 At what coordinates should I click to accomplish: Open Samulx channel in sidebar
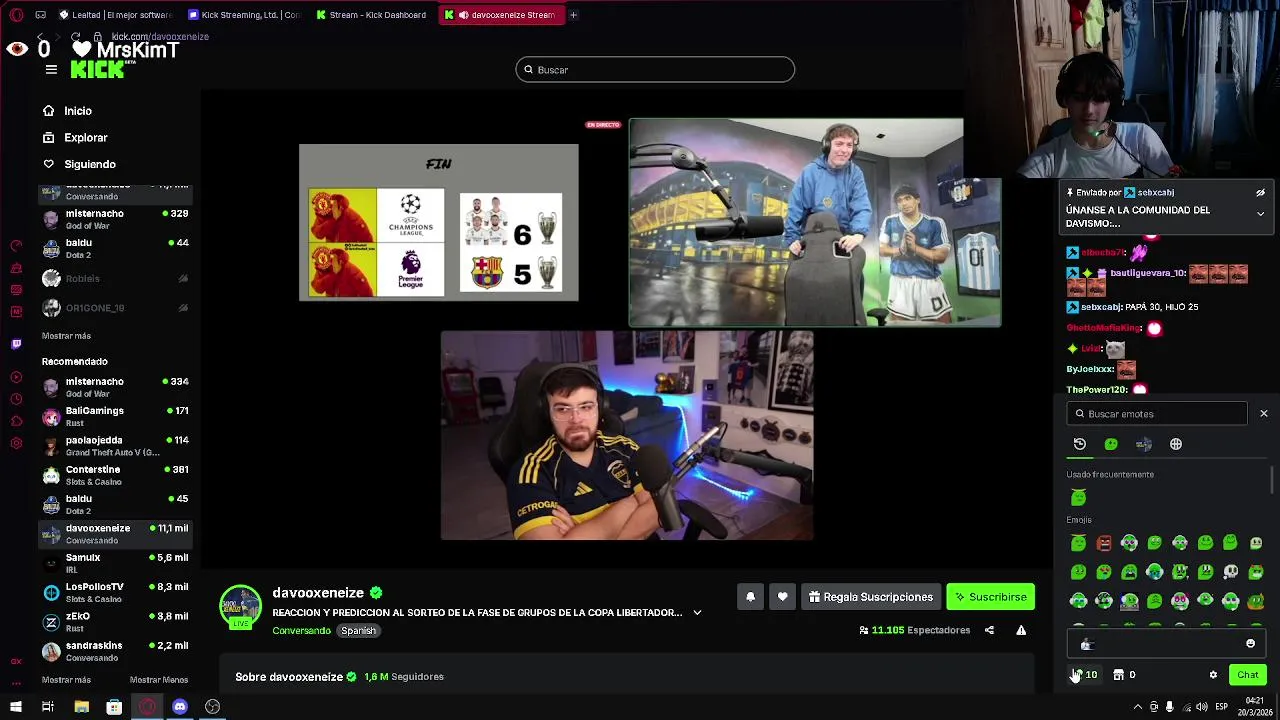(115, 563)
